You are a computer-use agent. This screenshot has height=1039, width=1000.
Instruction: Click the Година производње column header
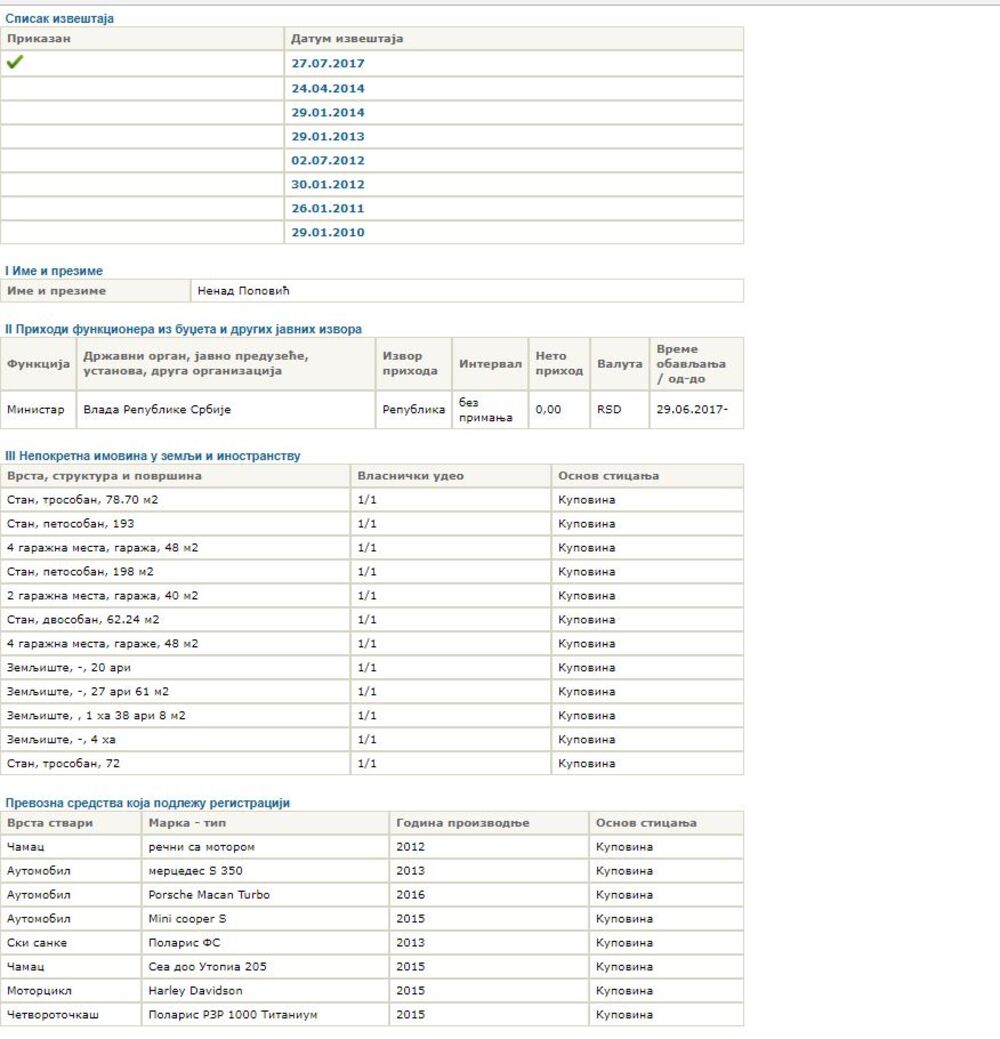coord(462,822)
